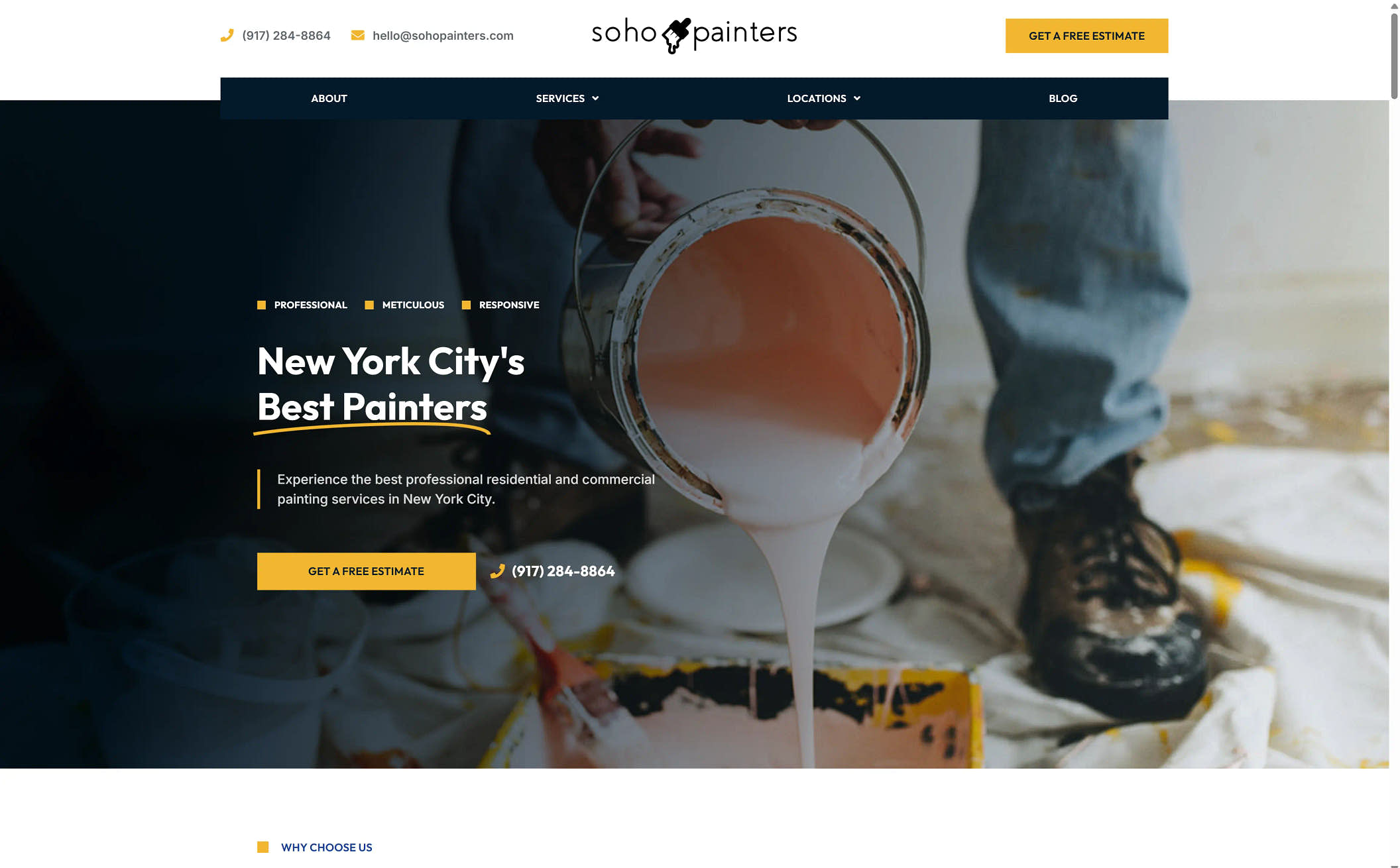Click the paint roller logo icon
Screen dimensions: 1400x868
point(675,35)
